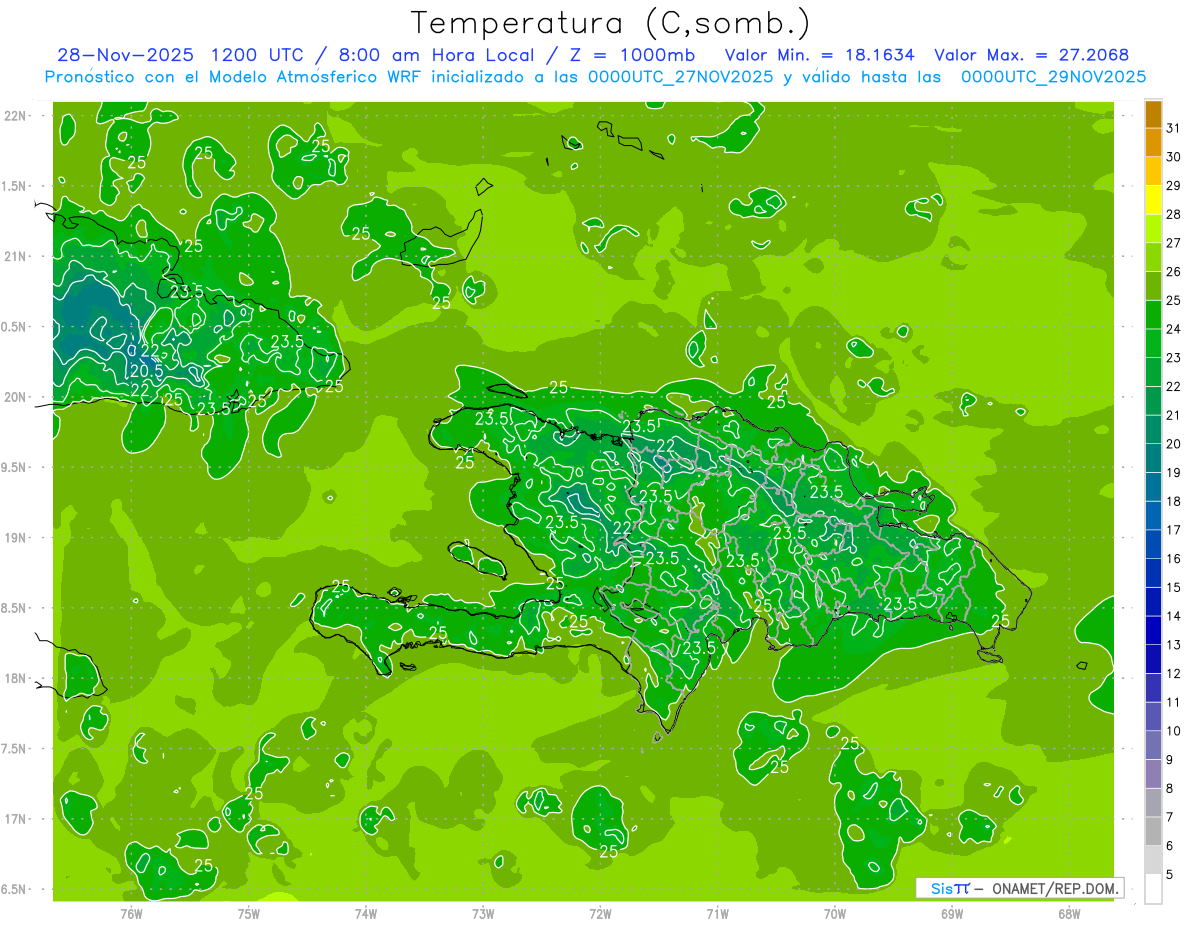Click the legend tick label "9"
Viewport: 1200px width, 927px height.
[x=1169, y=760]
